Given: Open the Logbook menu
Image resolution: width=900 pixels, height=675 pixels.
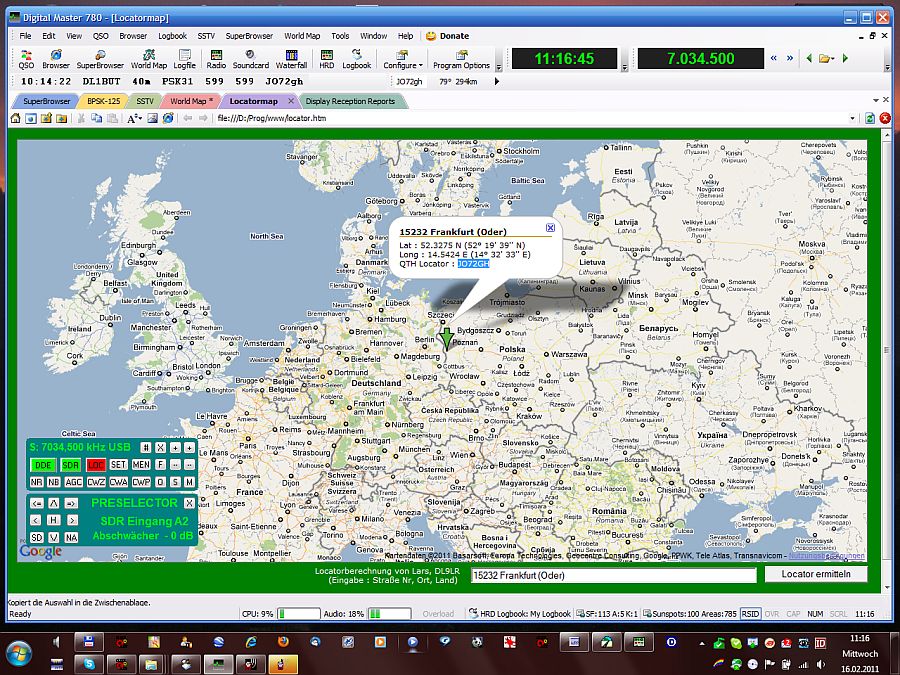Looking at the screenshot, I should (x=172, y=36).
